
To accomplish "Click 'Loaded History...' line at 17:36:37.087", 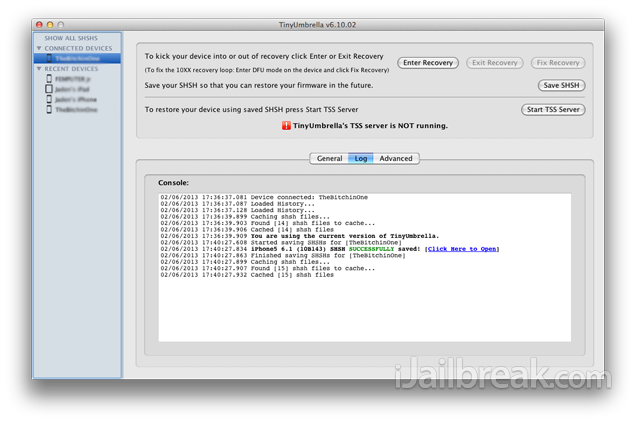I will tap(237, 204).
